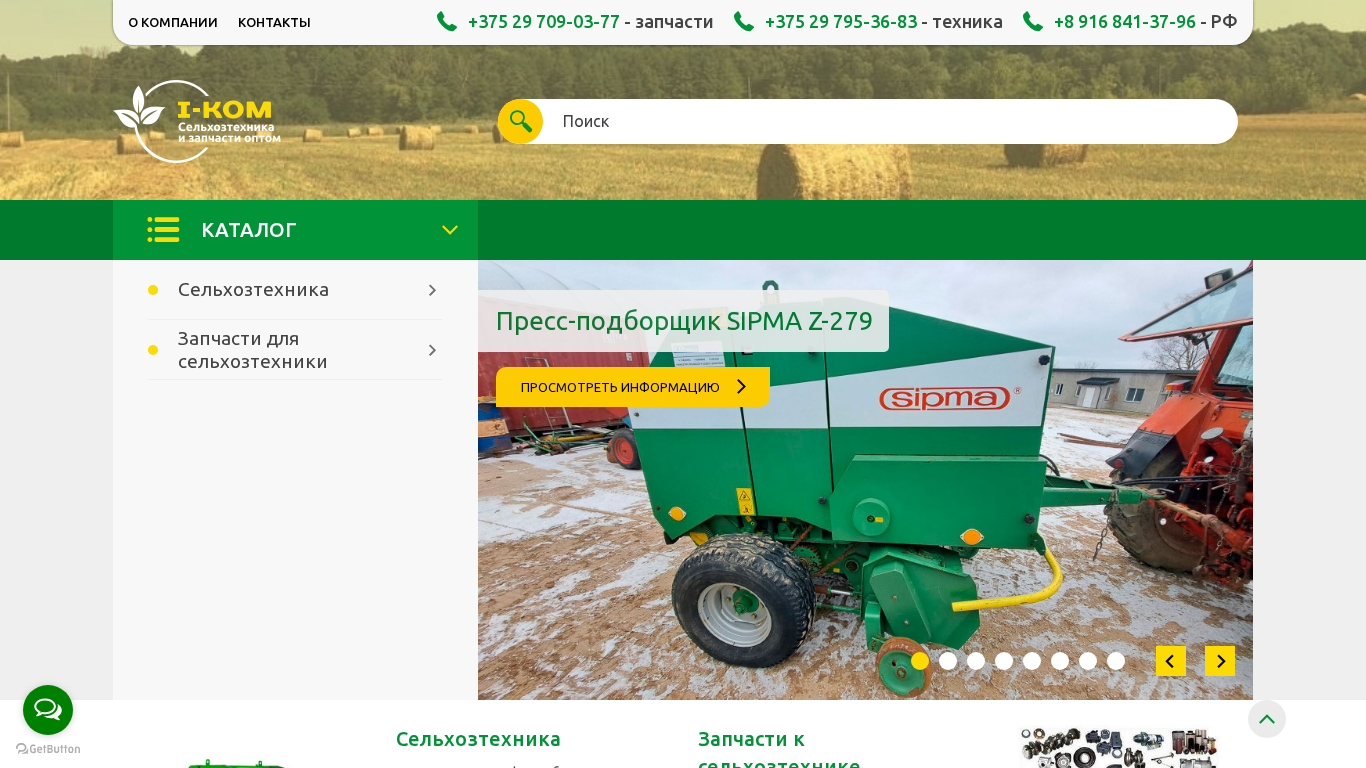Go to next slide with right arrow

[x=1220, y=661]
